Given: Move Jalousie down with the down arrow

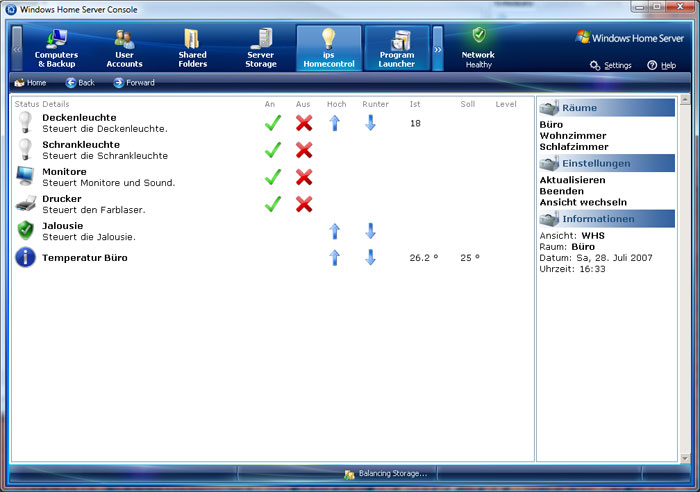Looking at the screenshot, I should coord(370,231).
